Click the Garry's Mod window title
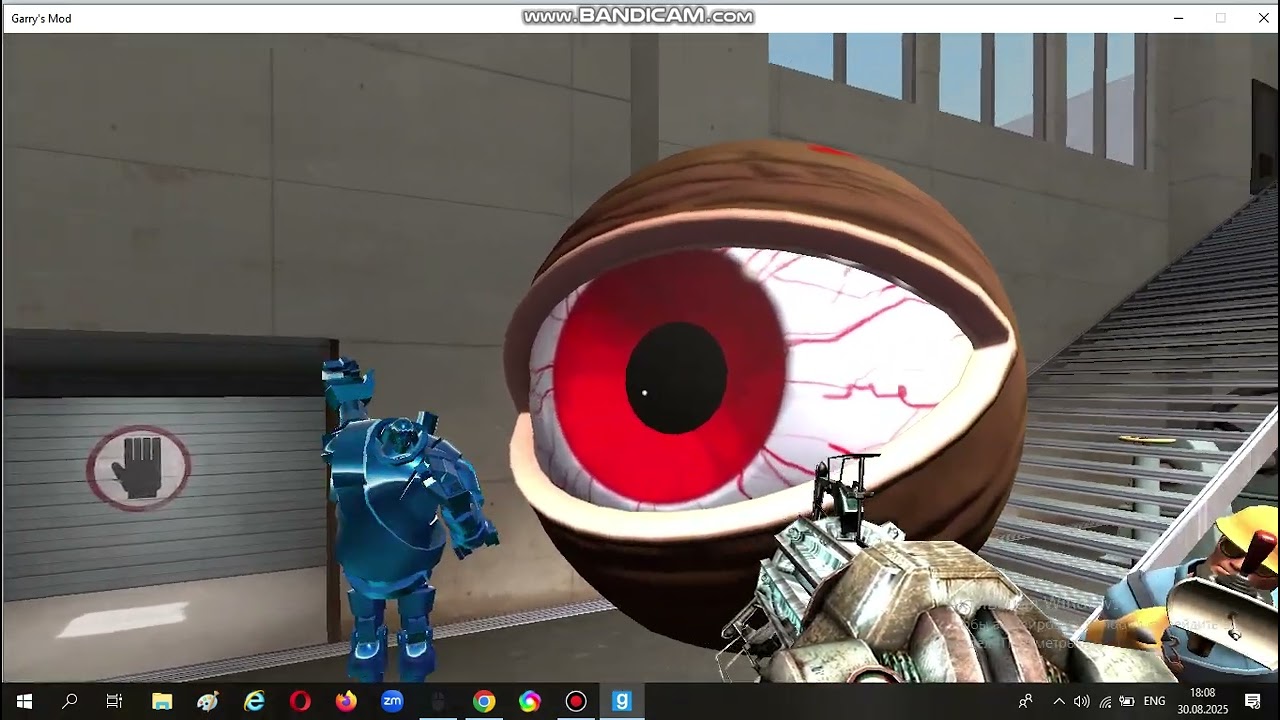1280x720 pixels. click(x=41, y=18)
